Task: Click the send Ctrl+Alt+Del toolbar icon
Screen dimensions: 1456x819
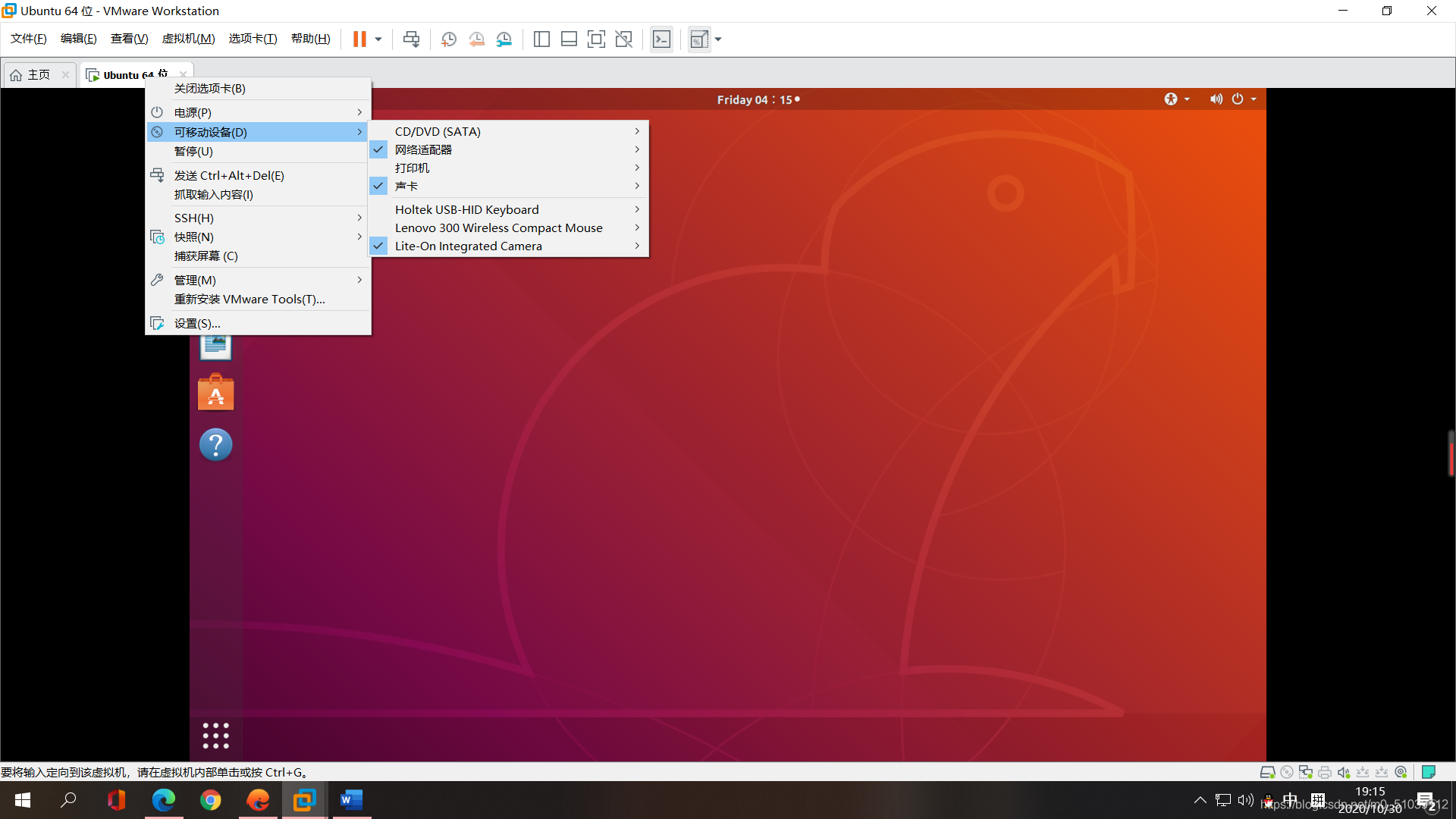Action: (411, 39)
